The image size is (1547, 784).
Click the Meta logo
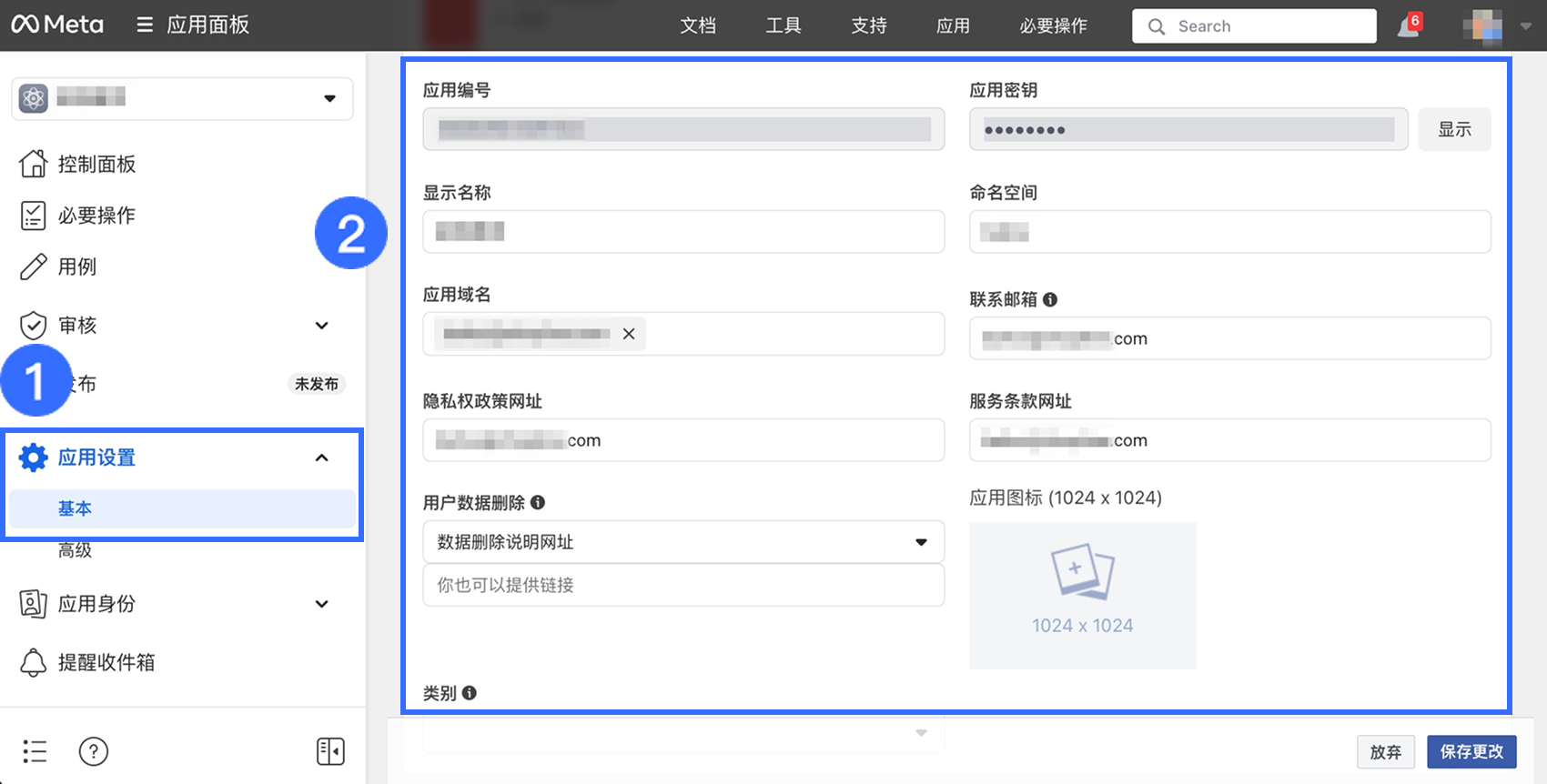click(57, 25)
